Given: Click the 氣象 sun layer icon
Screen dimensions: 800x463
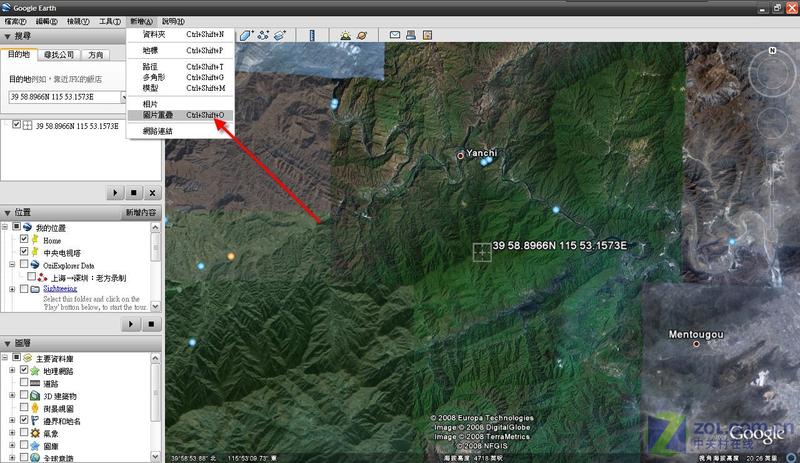Looking at the screenshot, I should click(x=35, y=433).
